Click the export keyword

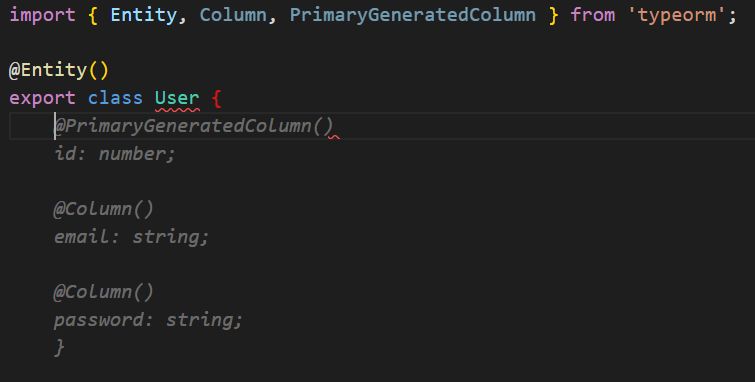click(x=42, y=98)
